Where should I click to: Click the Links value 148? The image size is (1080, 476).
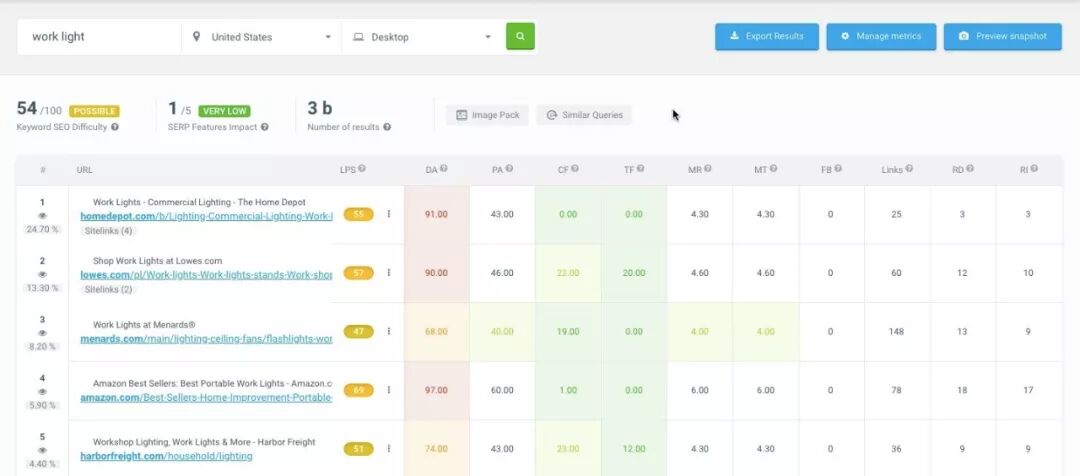coord(896,331)
